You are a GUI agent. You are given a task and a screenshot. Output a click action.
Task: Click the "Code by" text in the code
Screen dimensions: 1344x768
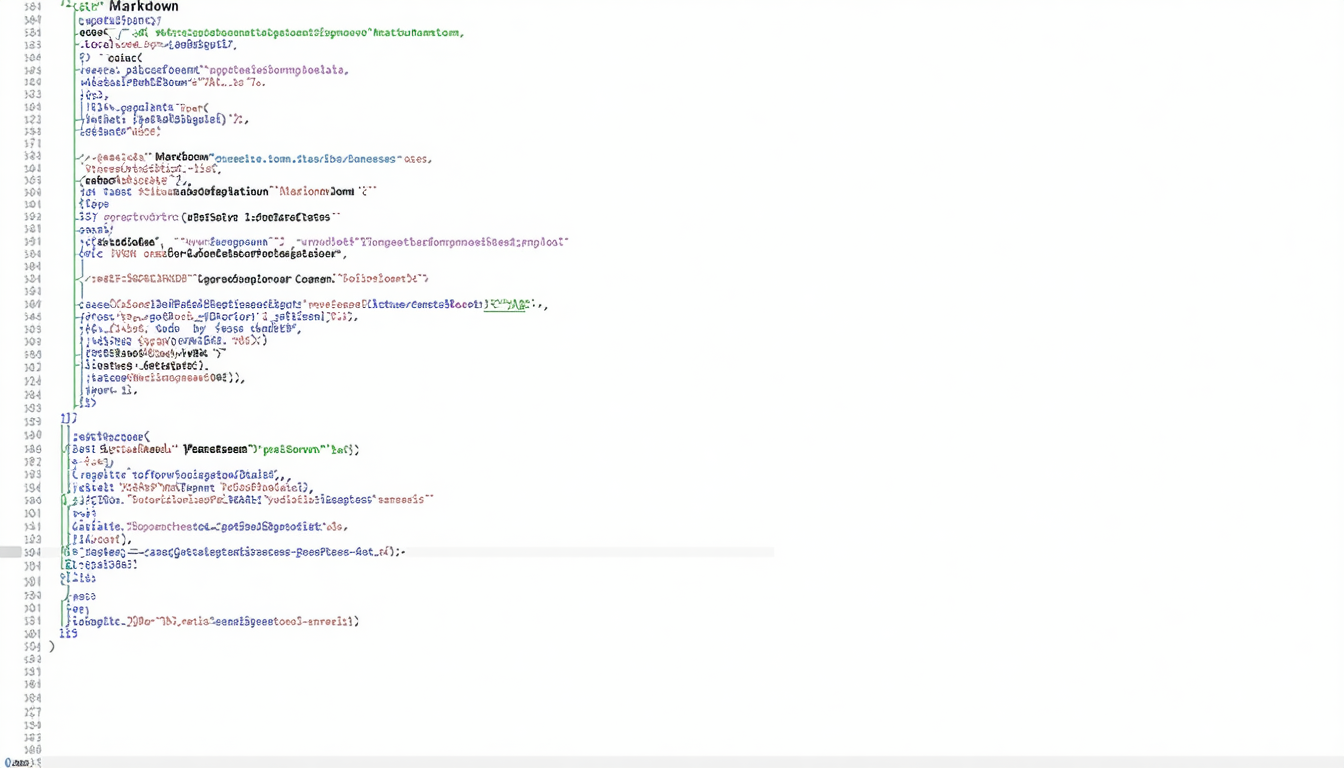click(x=182, y=328)
